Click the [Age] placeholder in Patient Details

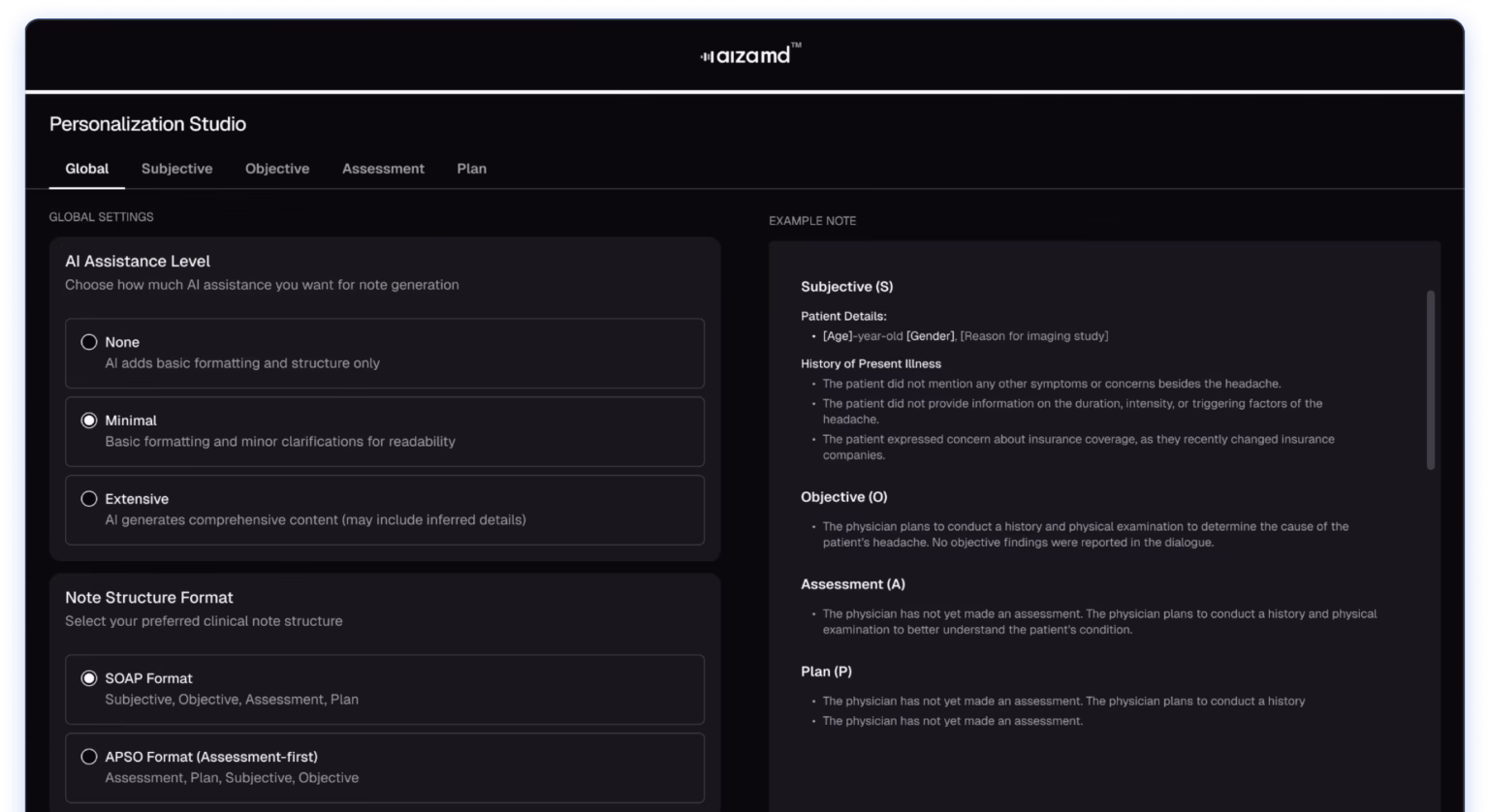[x=837, y=336]
